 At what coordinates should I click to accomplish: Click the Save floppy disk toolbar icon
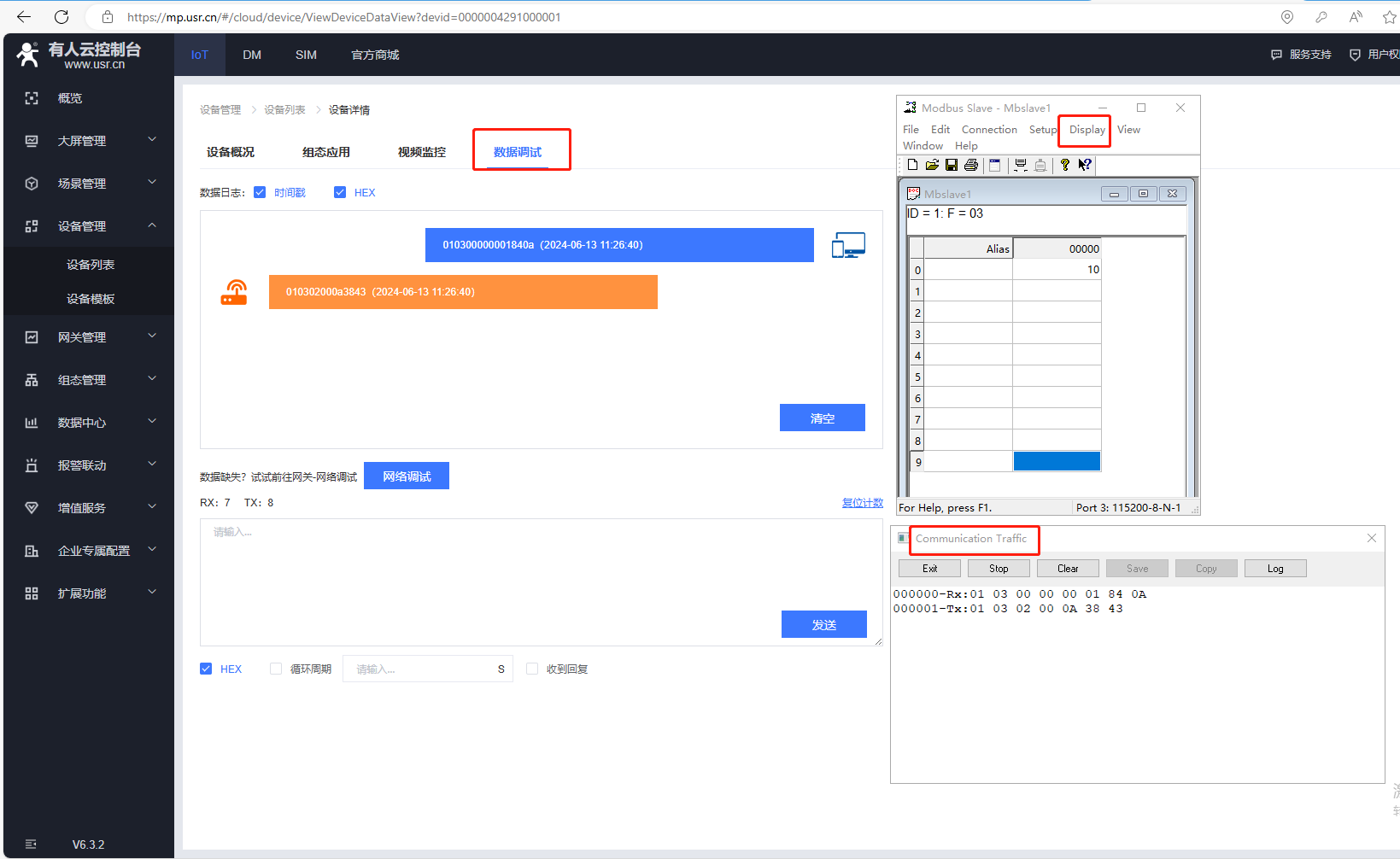point(951,165)
